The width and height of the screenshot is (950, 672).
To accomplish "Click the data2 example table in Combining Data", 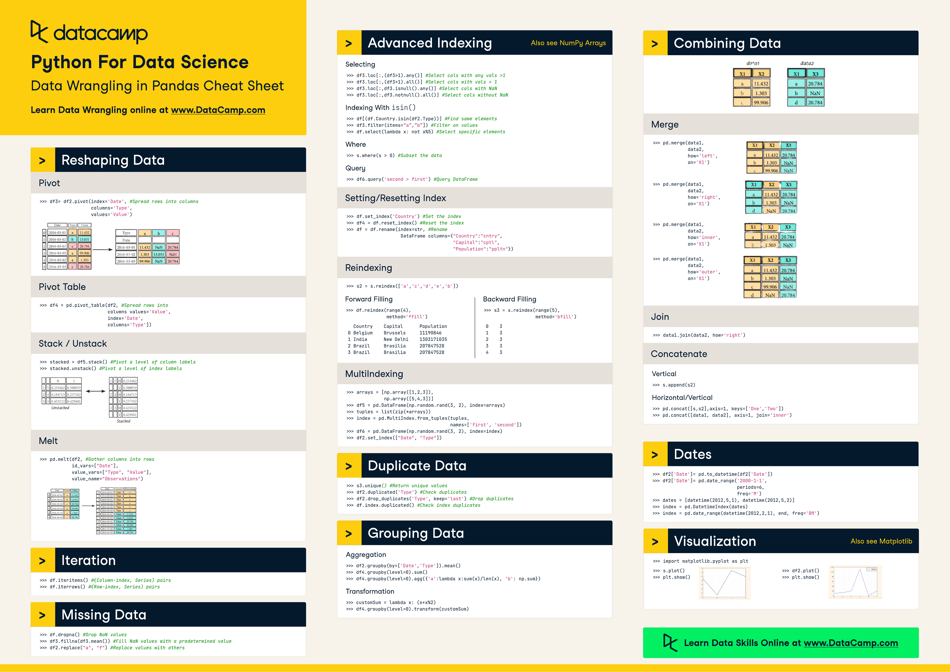I will pyautogui.click(x=806, y=87).
